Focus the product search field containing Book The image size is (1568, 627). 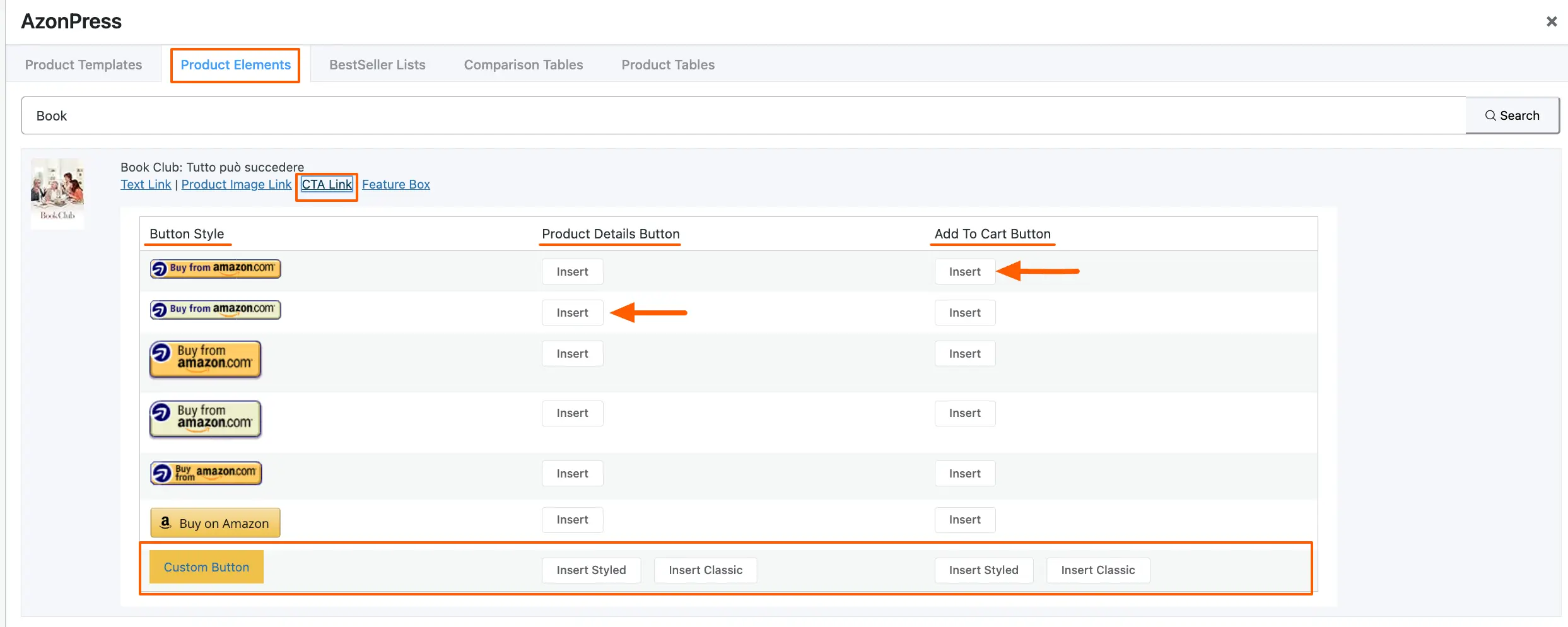(x=743, y=115)
